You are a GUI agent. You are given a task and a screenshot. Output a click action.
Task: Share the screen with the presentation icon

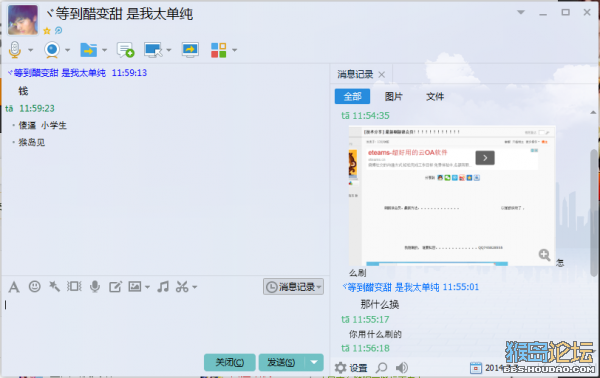click(190, 50)
